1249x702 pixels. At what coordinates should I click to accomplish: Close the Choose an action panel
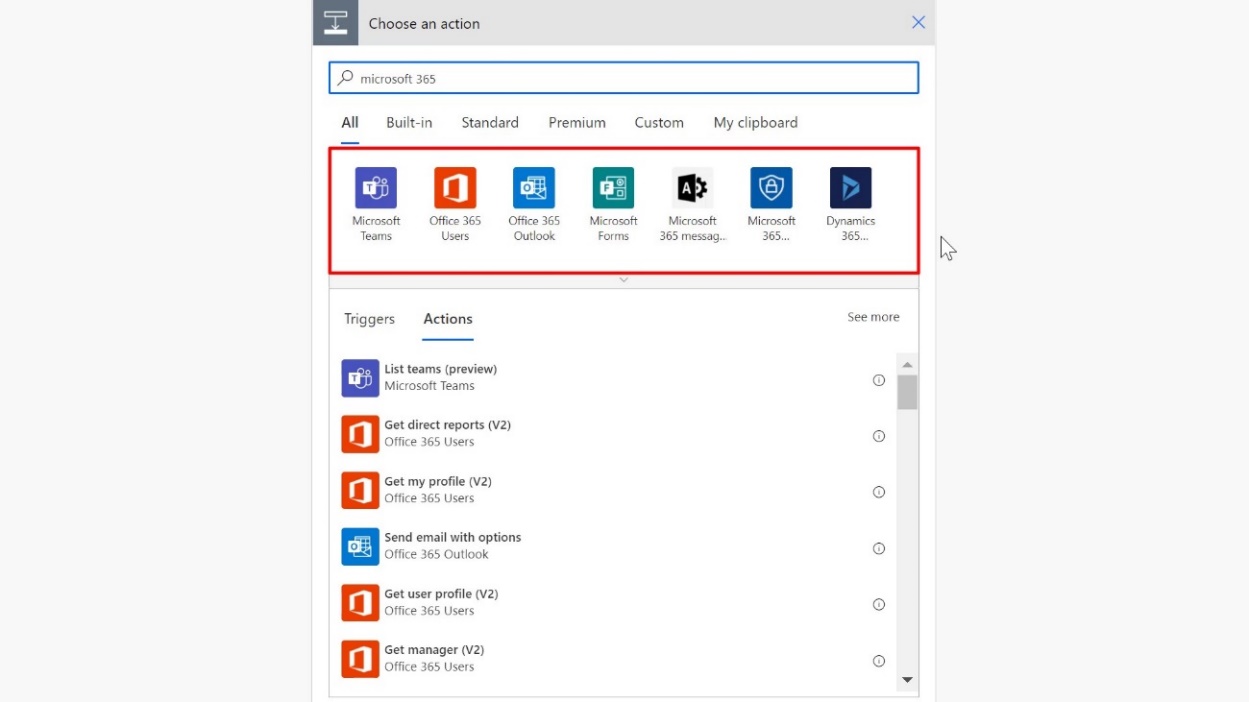click(918, 22)
